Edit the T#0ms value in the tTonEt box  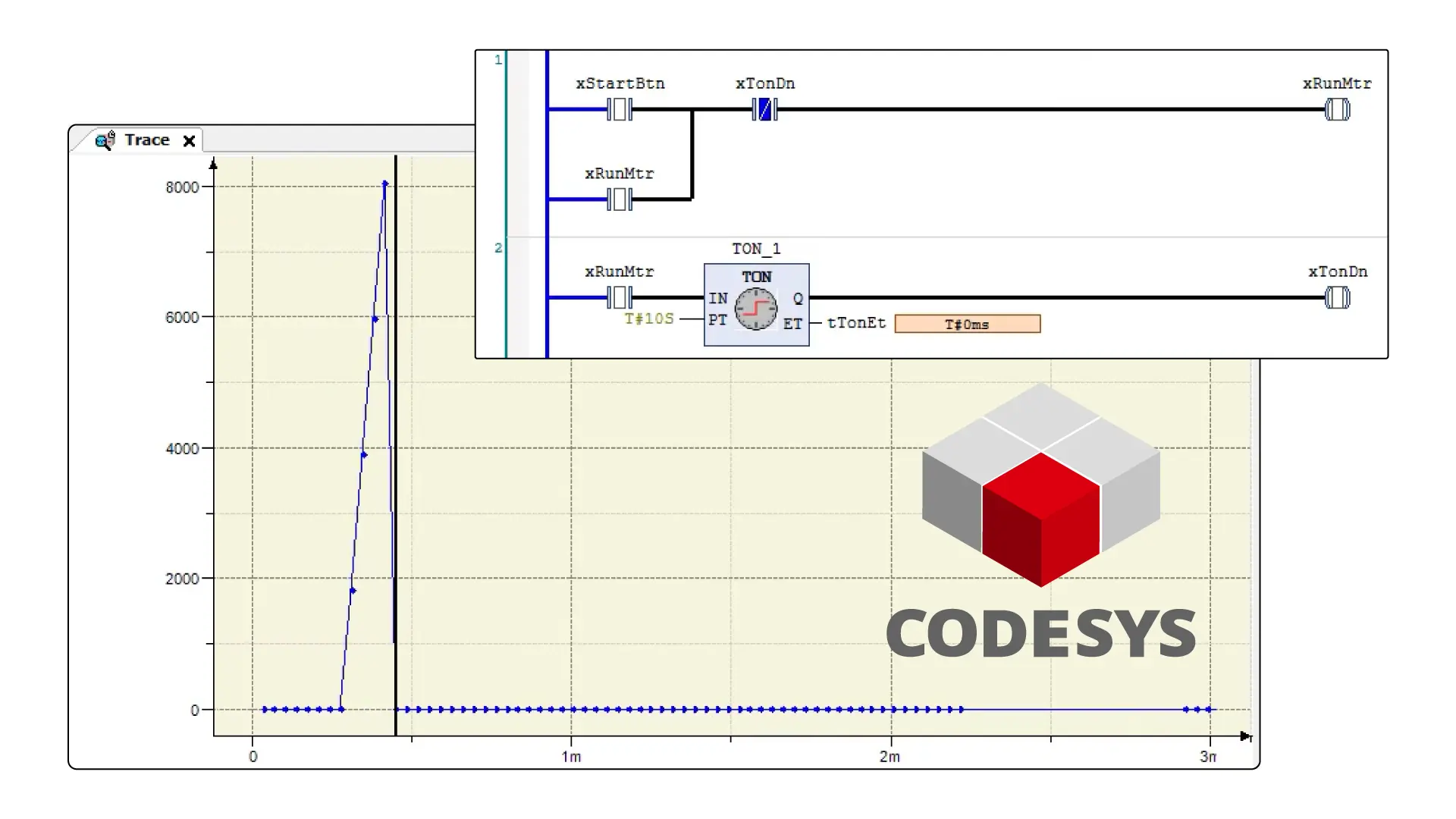[966, 324]
